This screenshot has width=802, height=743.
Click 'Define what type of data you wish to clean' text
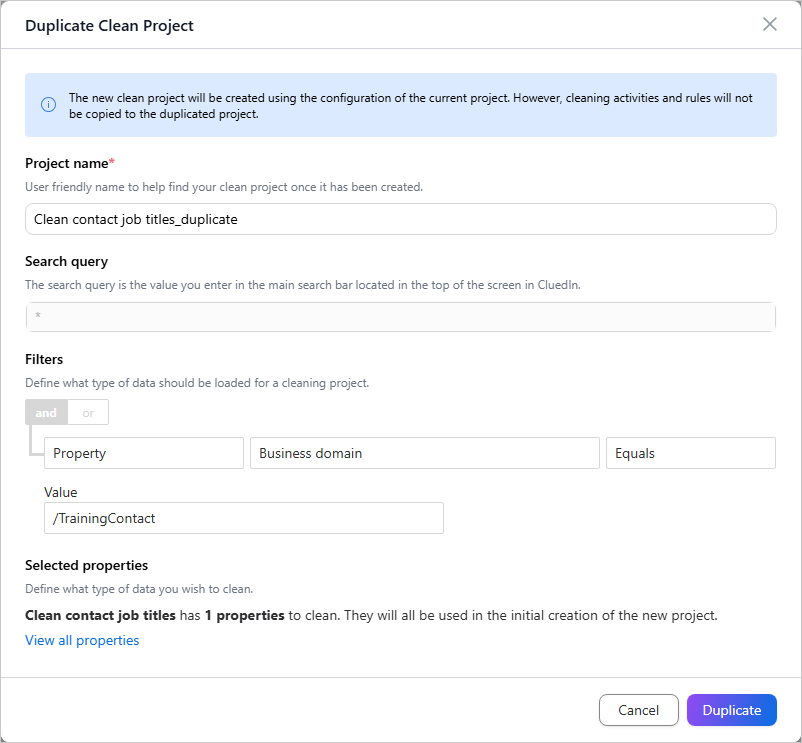click(139, 589)
